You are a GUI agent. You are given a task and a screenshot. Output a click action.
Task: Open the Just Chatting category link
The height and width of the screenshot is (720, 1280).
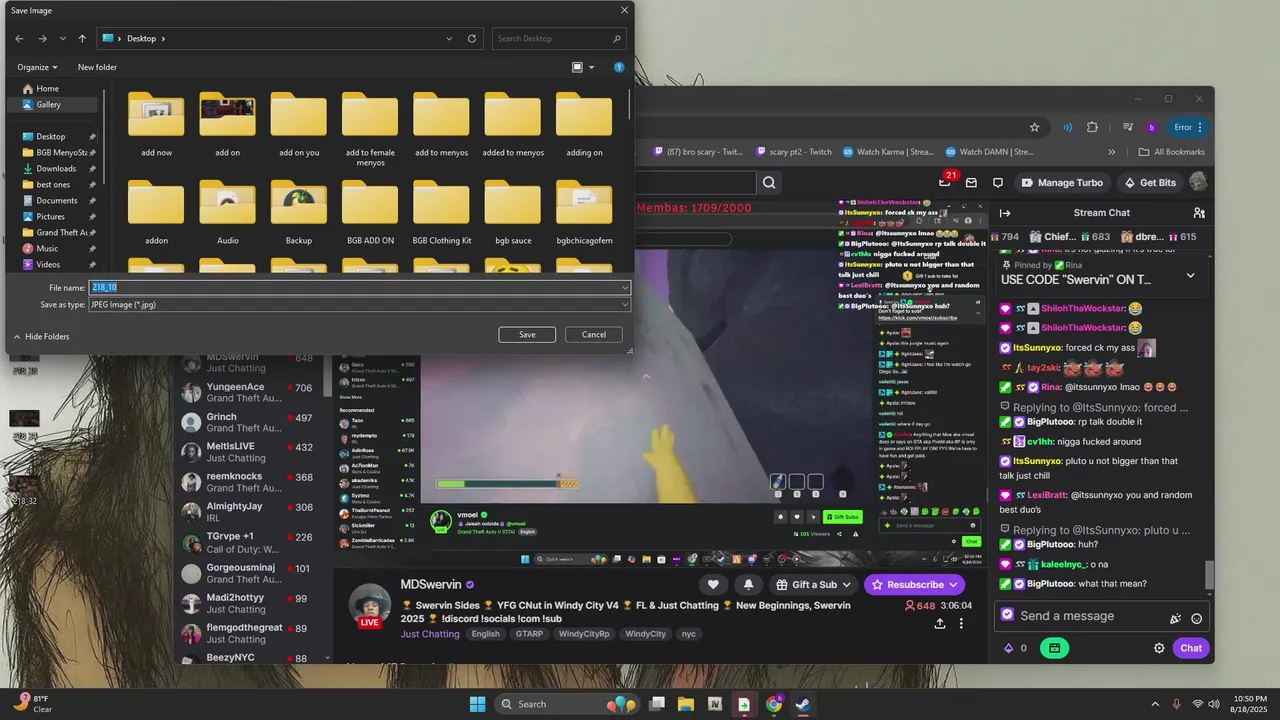coord(430,634)
